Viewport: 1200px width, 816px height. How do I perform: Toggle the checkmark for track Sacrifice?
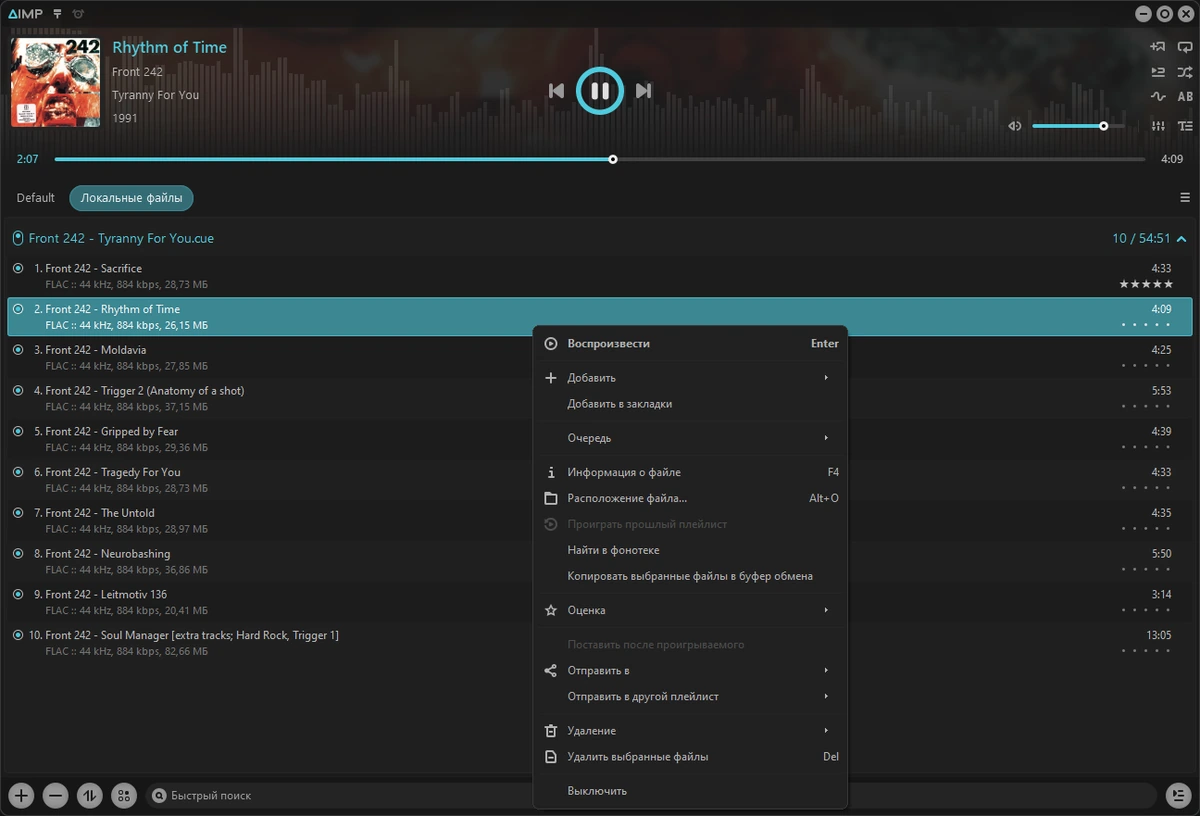pos(18,268)
